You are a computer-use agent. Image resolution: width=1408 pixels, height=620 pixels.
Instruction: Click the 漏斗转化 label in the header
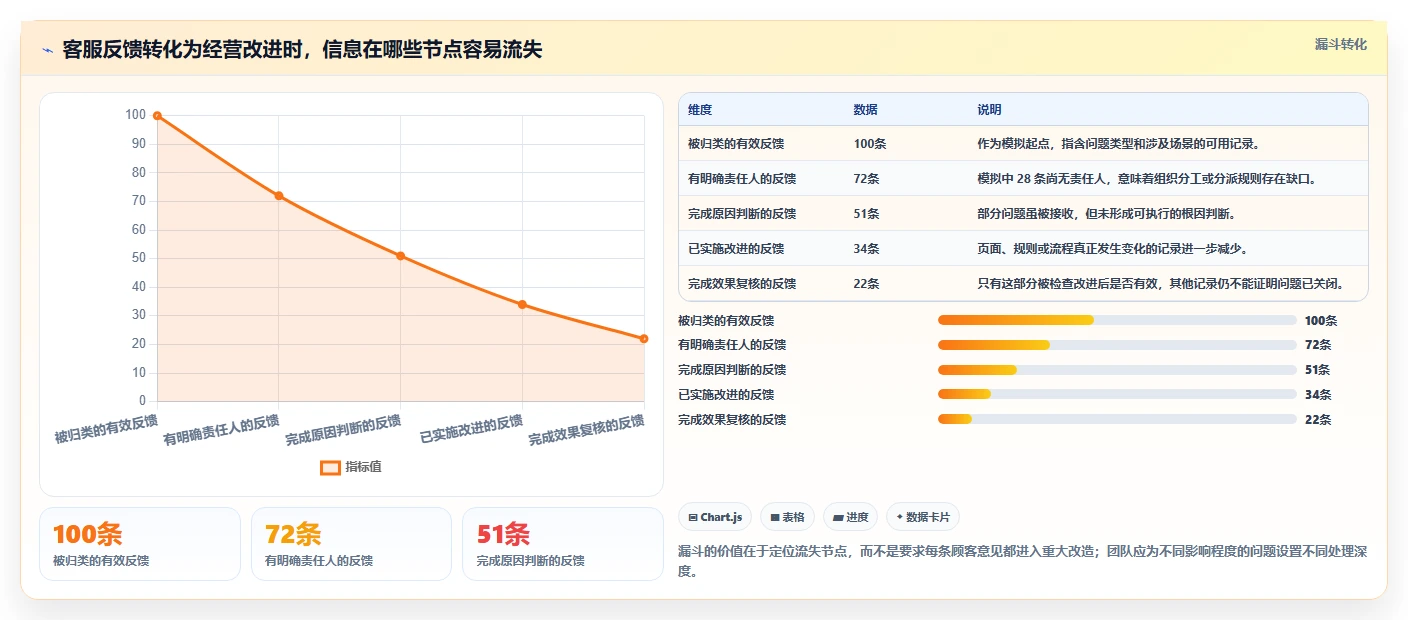[x=1340, y=44]
